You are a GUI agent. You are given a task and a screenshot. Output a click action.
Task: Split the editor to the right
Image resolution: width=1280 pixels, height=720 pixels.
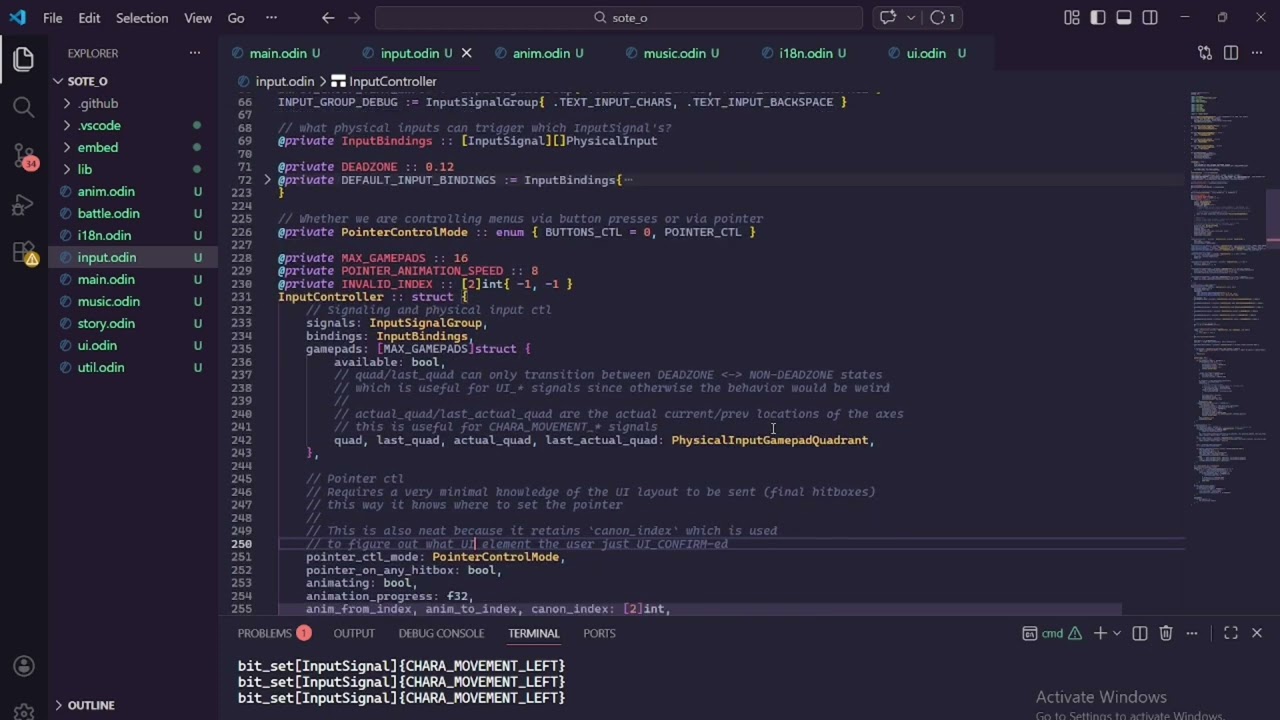(x=1231, y=53)
